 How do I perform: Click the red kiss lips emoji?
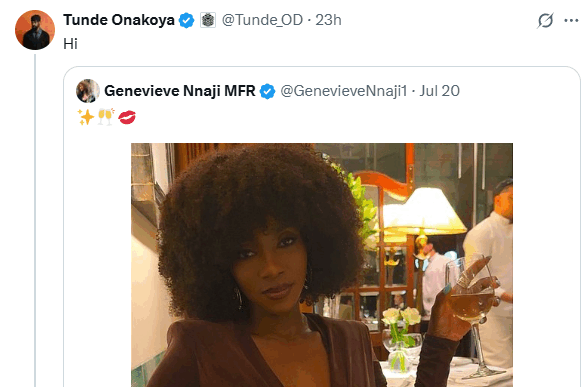click(x=127, y=117)
